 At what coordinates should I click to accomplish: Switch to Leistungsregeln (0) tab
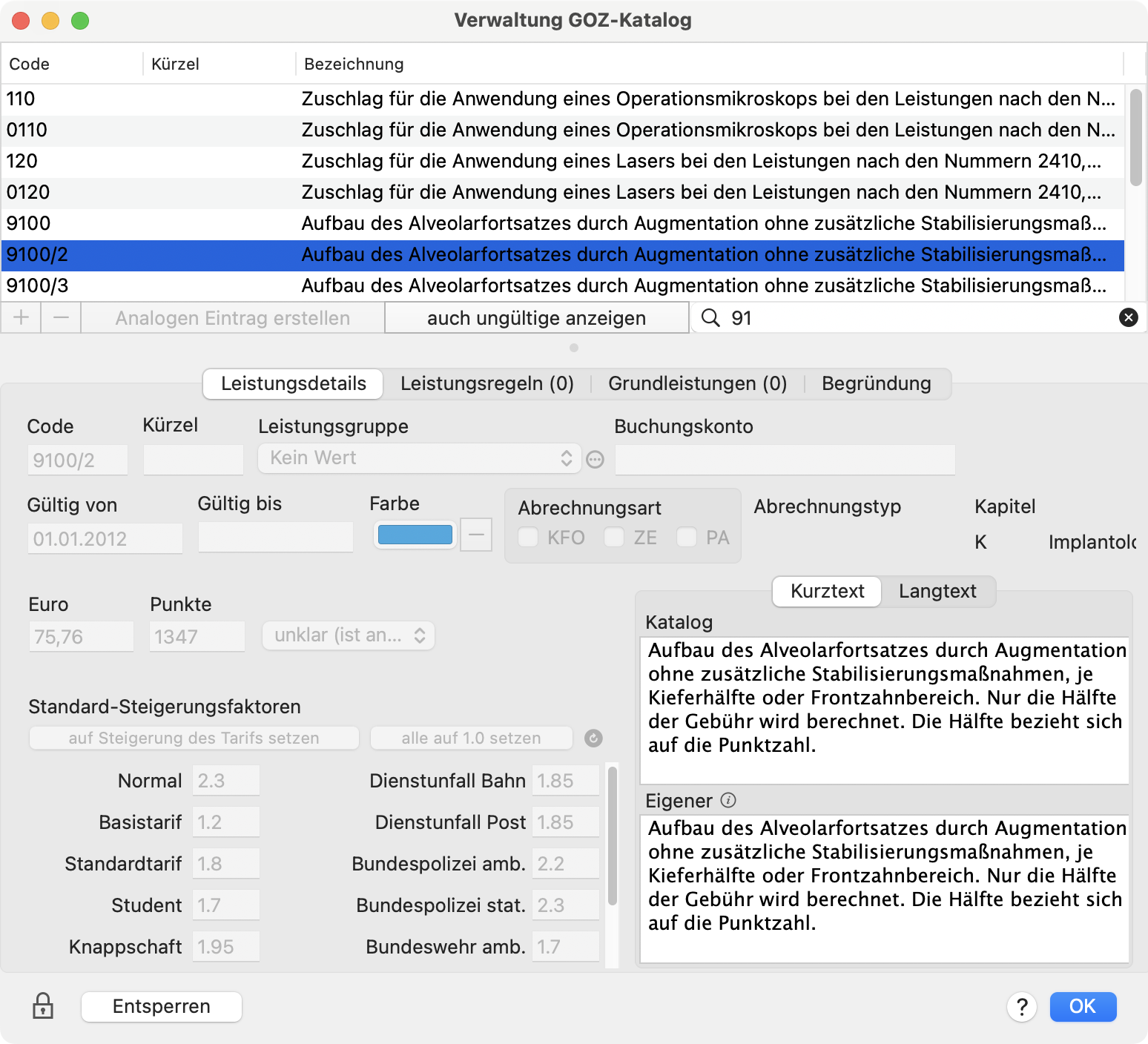pos(487,384)
